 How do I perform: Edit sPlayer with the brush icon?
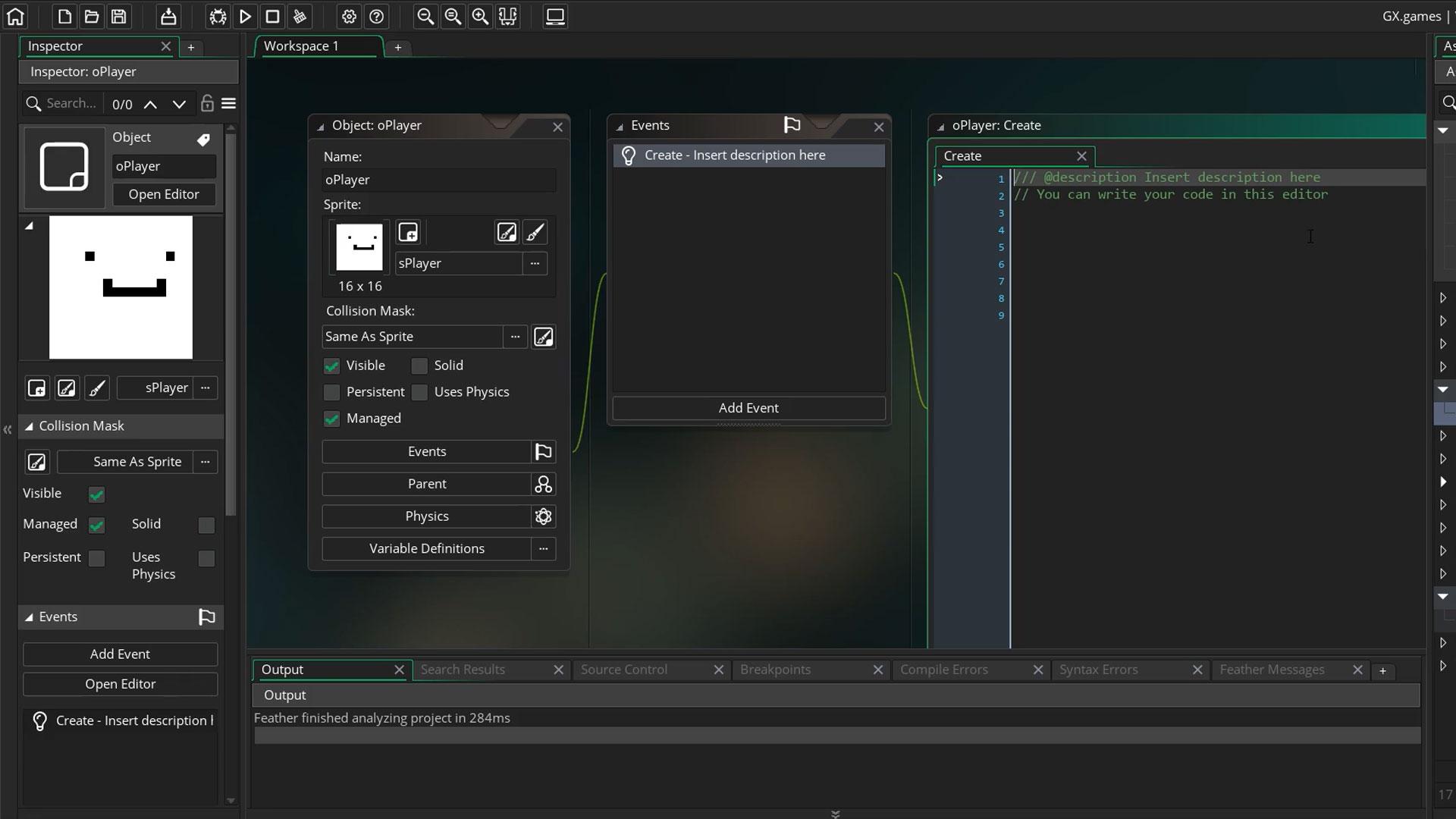click(x=535, y=232)
